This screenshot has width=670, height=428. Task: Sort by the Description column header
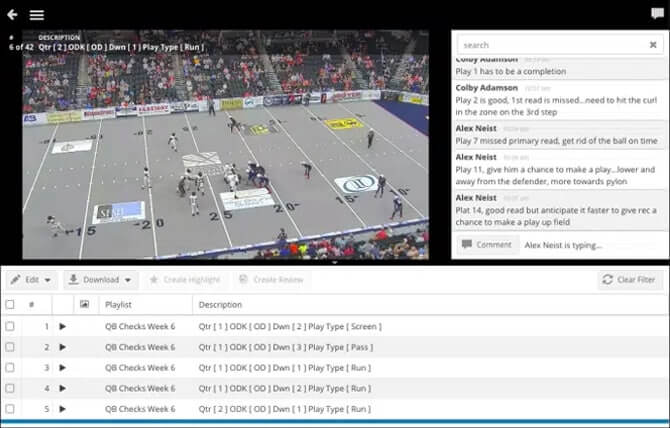pos(220,305)
